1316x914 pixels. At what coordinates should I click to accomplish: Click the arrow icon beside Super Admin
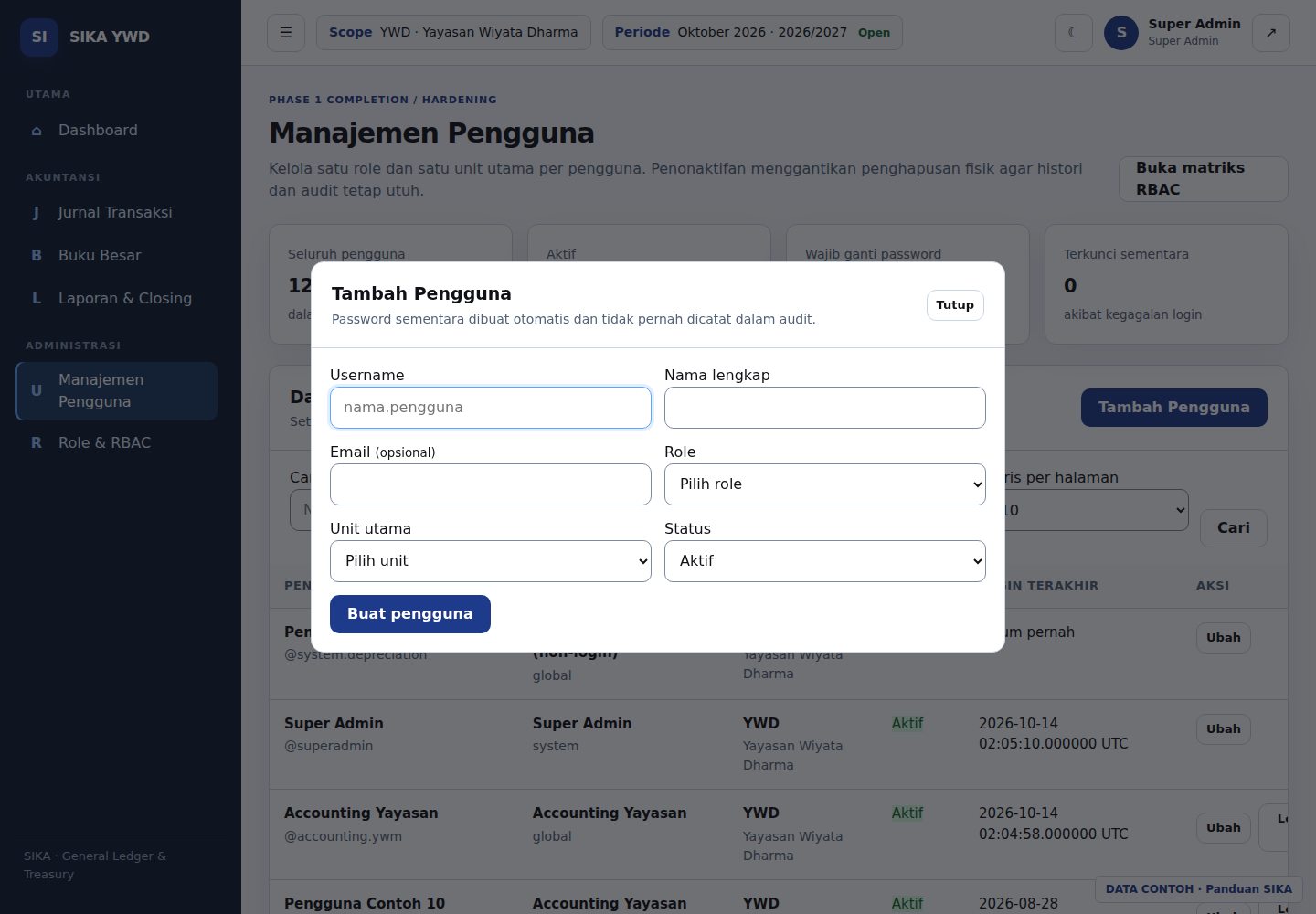coord(1271,33)
